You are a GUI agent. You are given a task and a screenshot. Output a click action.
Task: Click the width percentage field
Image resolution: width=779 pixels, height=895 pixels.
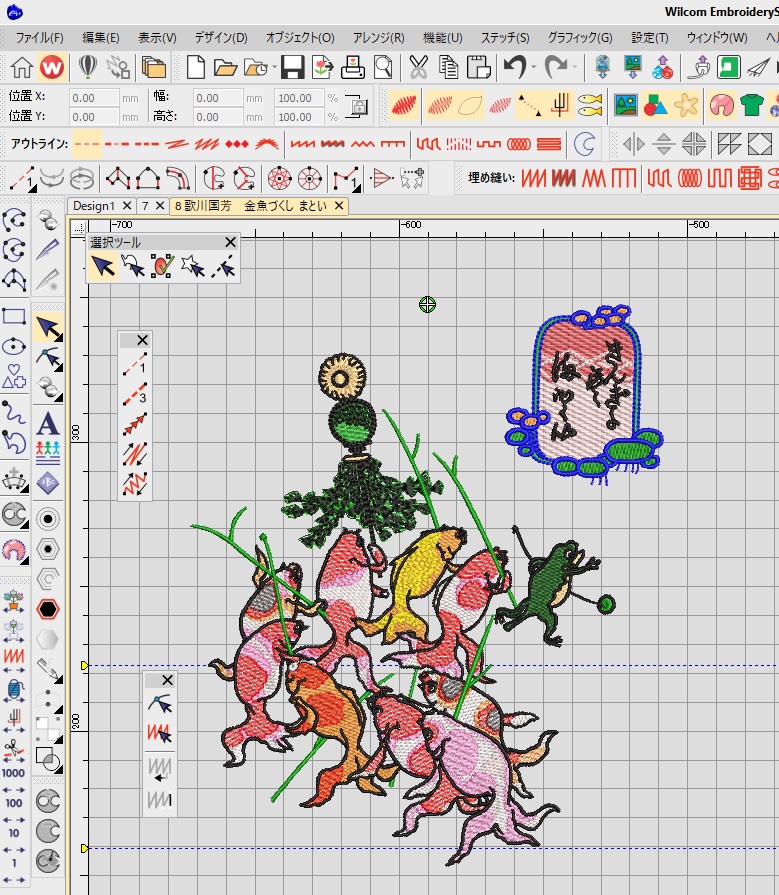pyautogui.click(x=298, y=98)
